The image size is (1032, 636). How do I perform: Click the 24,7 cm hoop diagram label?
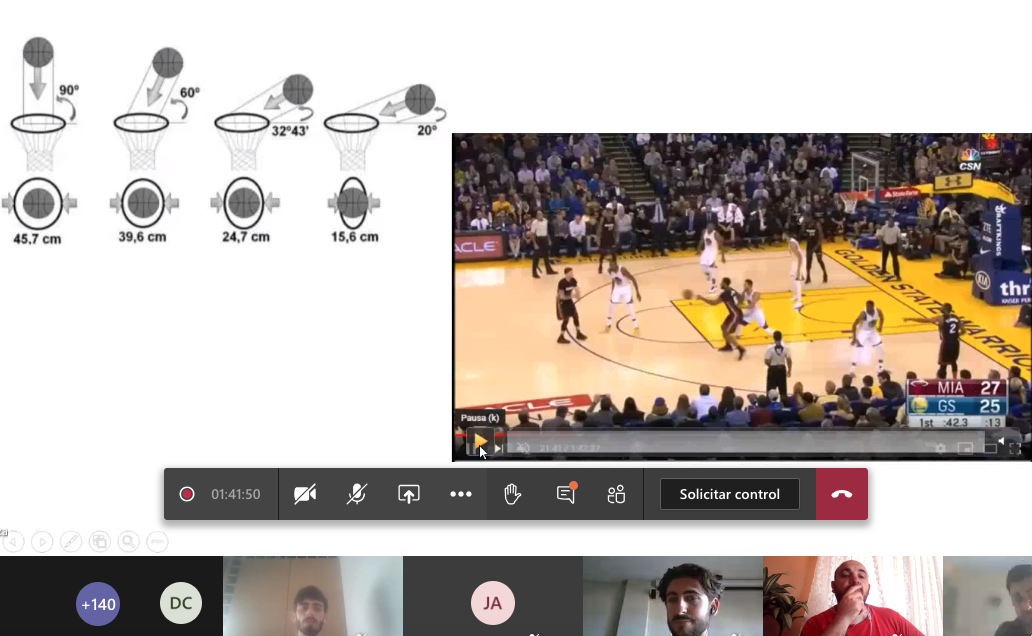[245, 236]
